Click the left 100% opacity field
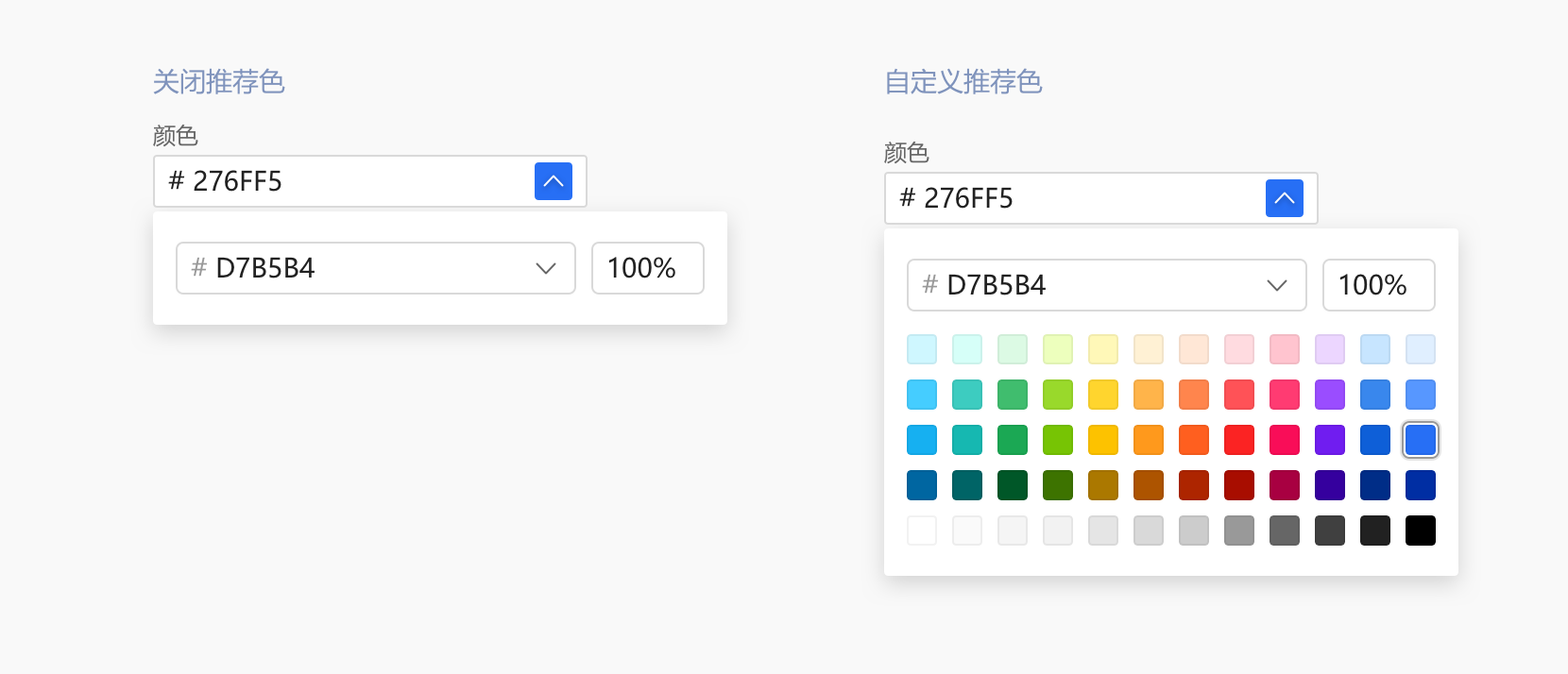The height and width of the screenshot is (674, 1568). tap(648, 268)
